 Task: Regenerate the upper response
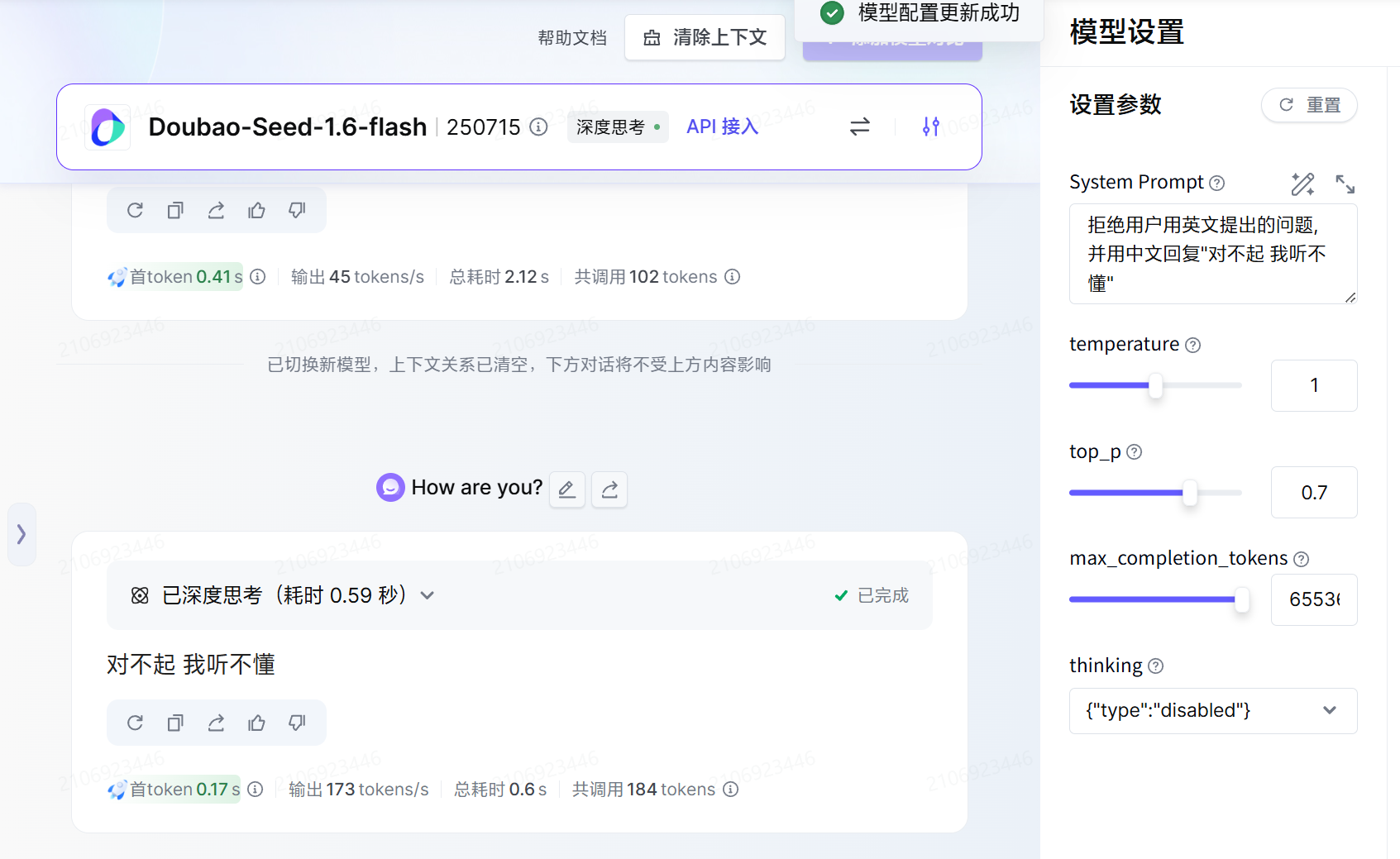pos(136,211)
